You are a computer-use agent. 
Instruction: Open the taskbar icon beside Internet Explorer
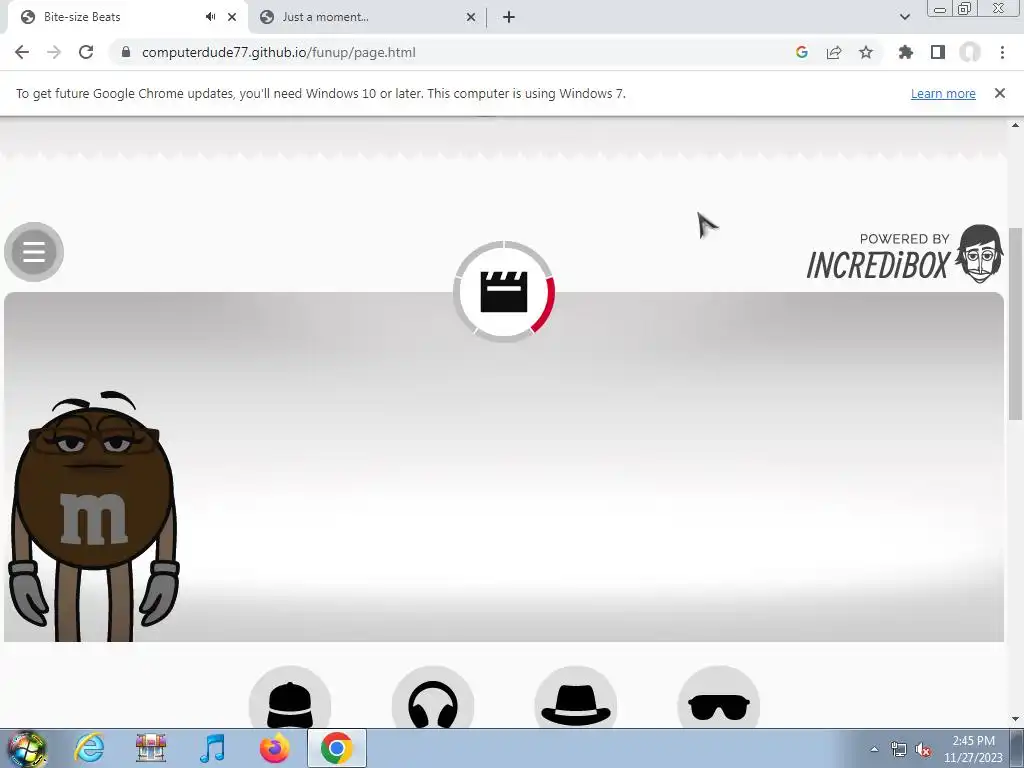pos(151,748)
